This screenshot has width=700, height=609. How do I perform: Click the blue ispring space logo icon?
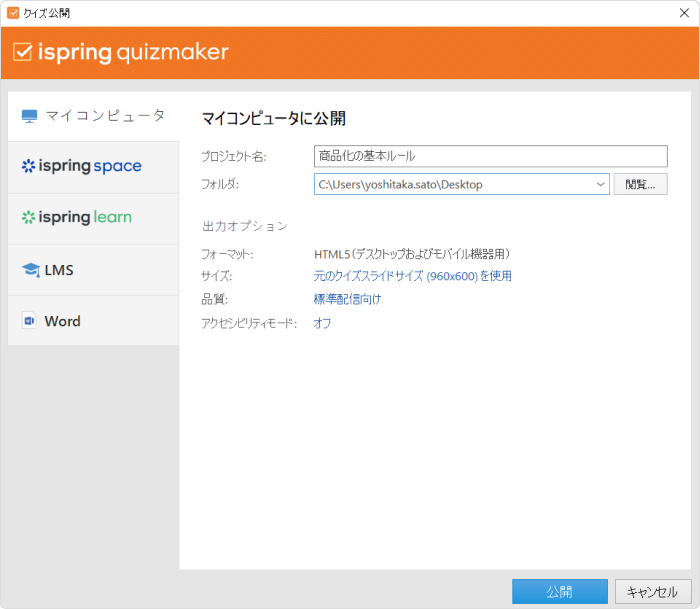click(x=28, y=166)
